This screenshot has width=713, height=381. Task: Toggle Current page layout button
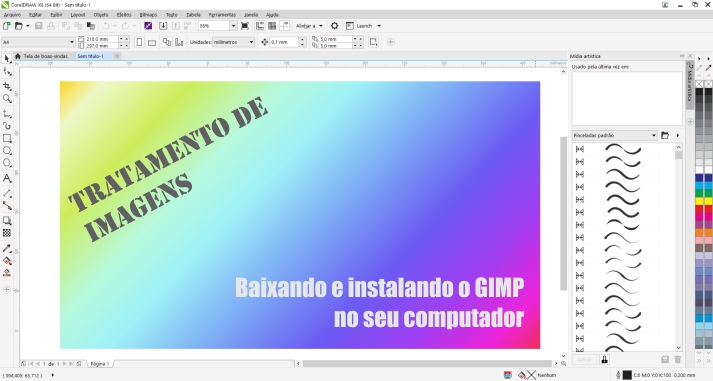pyautogui.click(x=179, y=42)
